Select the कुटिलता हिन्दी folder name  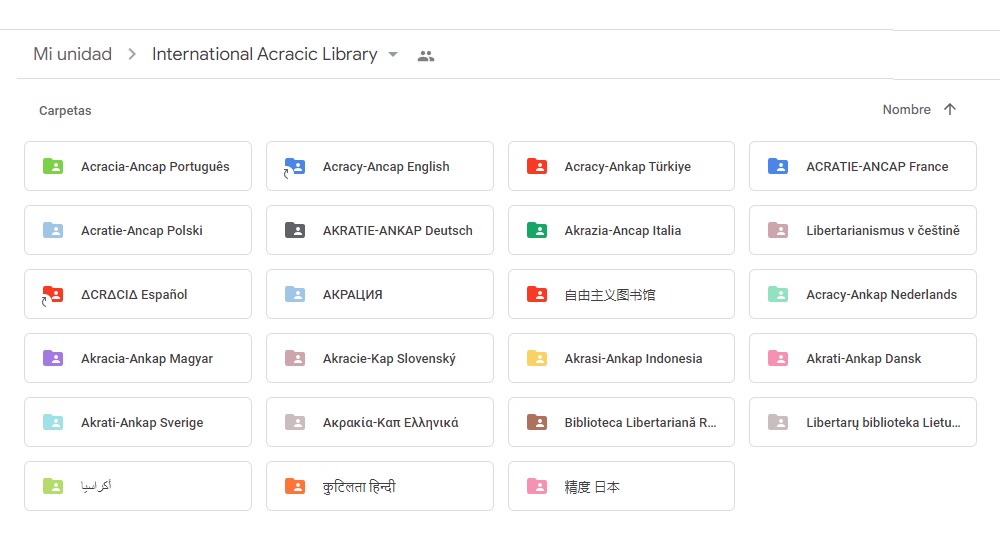click(x=359, y=487)
